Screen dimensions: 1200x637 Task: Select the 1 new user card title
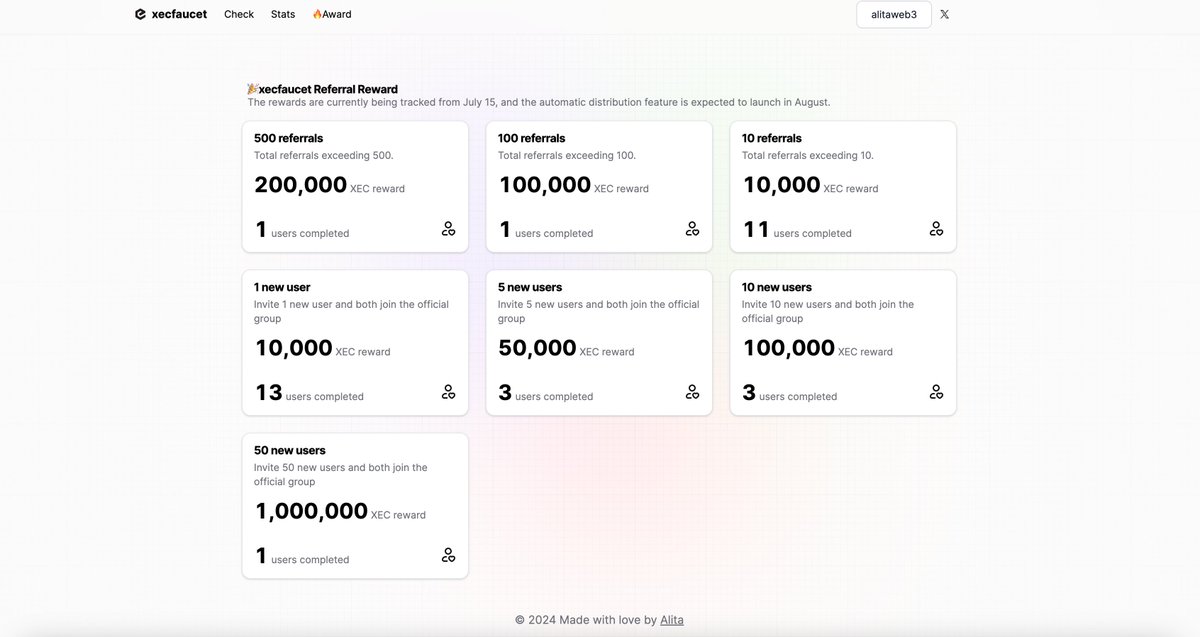pos(282,287)
